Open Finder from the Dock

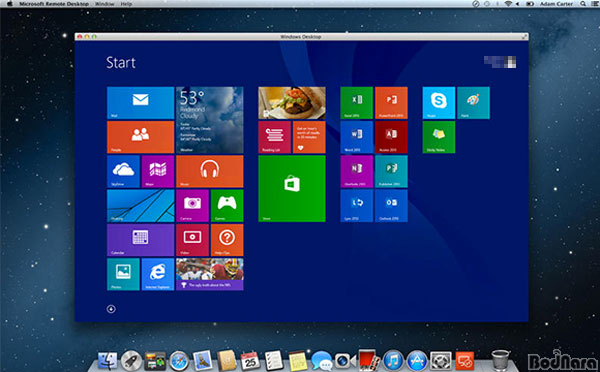pyautogui.click(x=108, y=361)
